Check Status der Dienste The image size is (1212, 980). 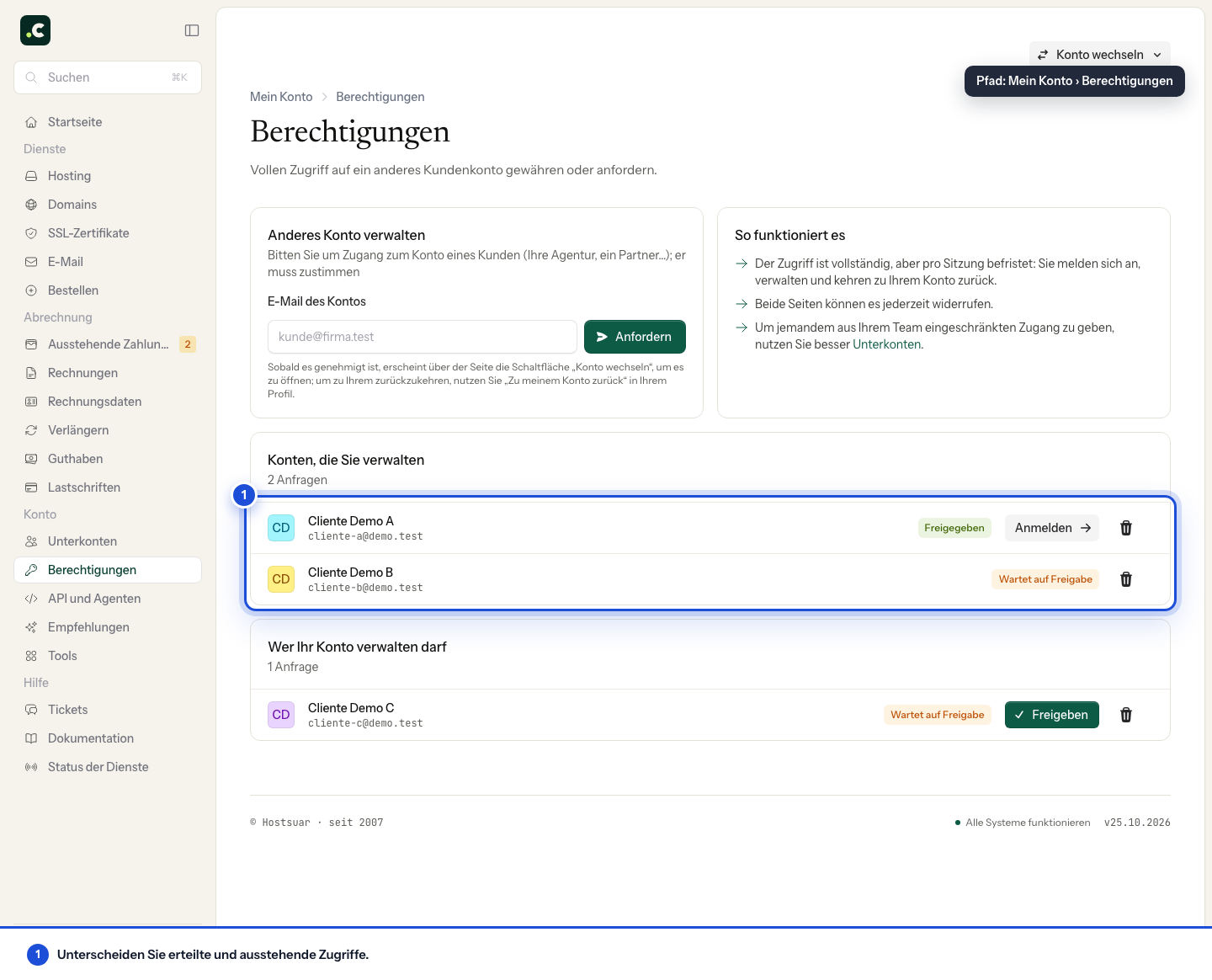[x=108, y=767]
